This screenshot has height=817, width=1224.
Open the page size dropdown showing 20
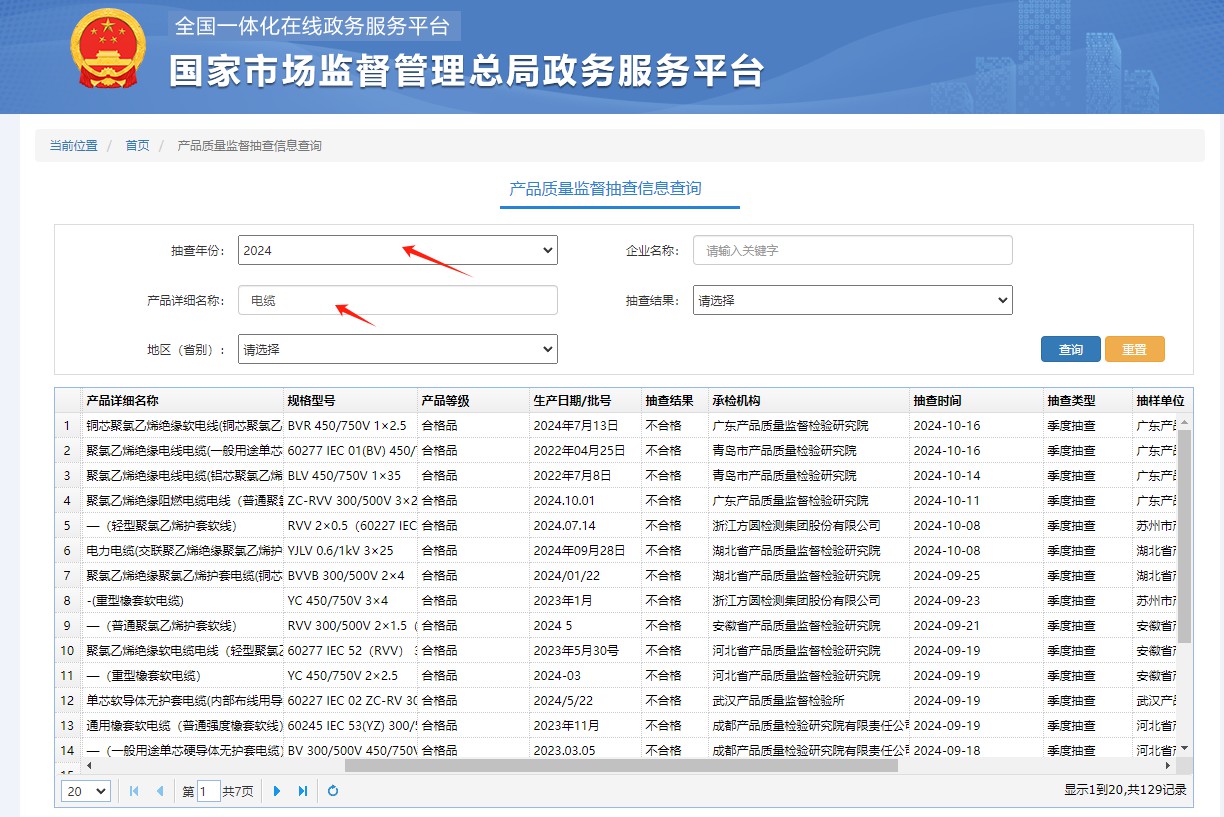[85, 791]
